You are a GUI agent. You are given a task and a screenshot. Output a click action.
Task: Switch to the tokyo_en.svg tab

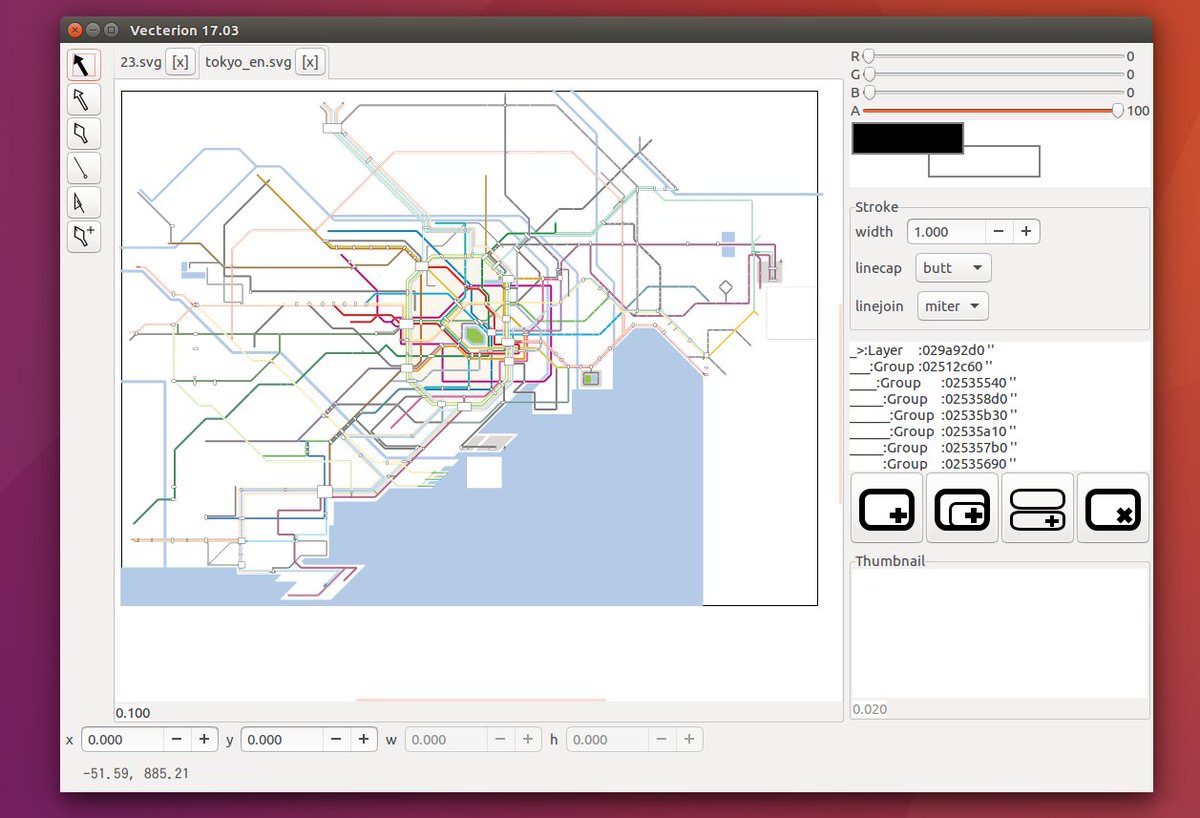[248, 62]
